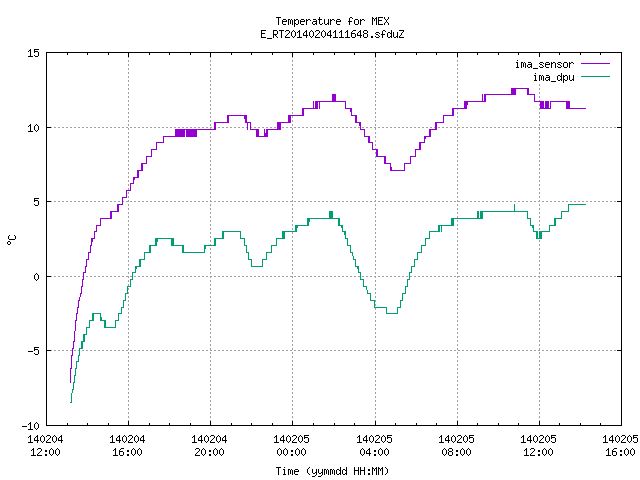Screen dimensions: 640x480
Task: Click the y-axis tick value "0"
Action: [x=37, y=277]
